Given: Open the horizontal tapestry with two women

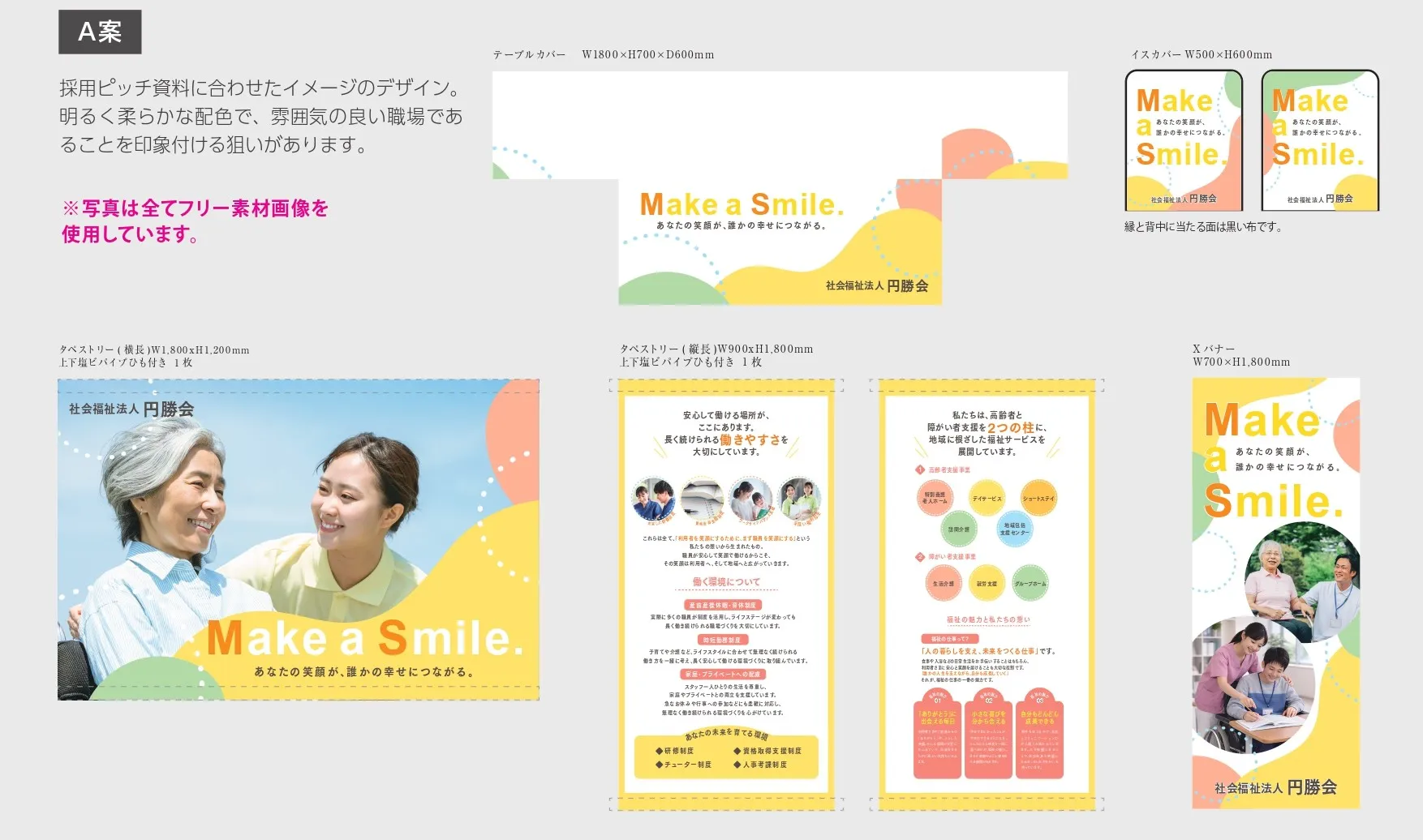Looking at the screenshot, I should tap(299, 539).
